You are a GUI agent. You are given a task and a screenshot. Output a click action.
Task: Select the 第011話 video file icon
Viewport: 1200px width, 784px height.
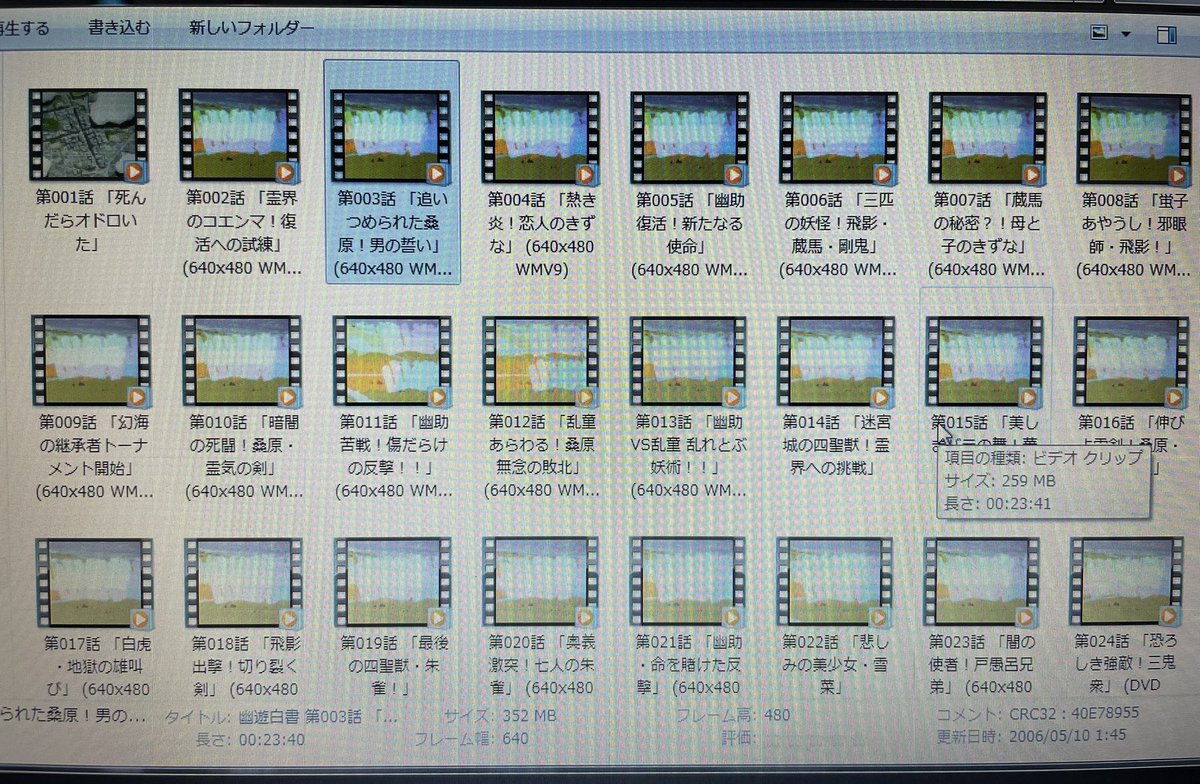pos(392,362)
